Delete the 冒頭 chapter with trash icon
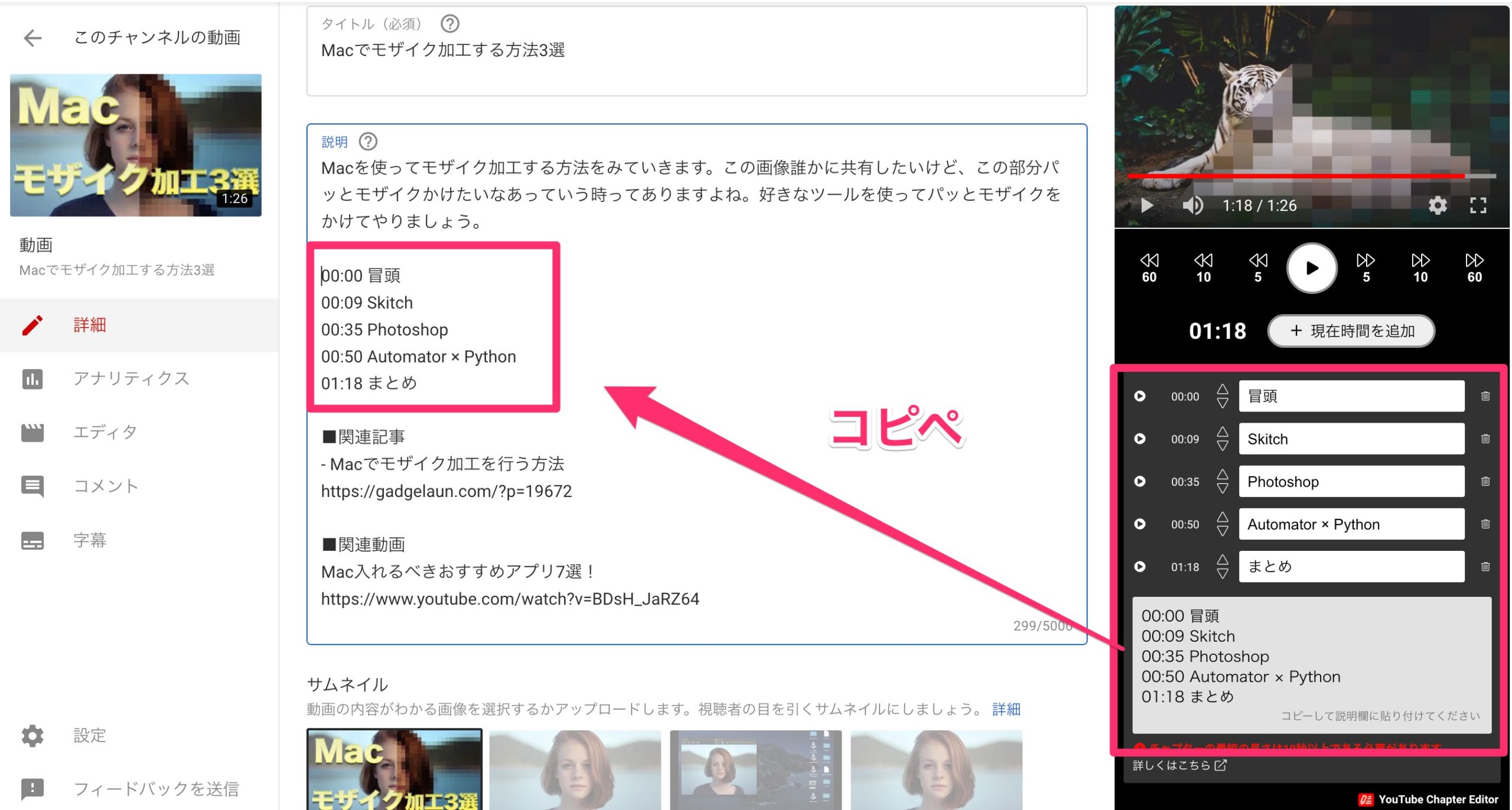The width and height of the screenshot is (1512, 810). (x=1485, y=396)
